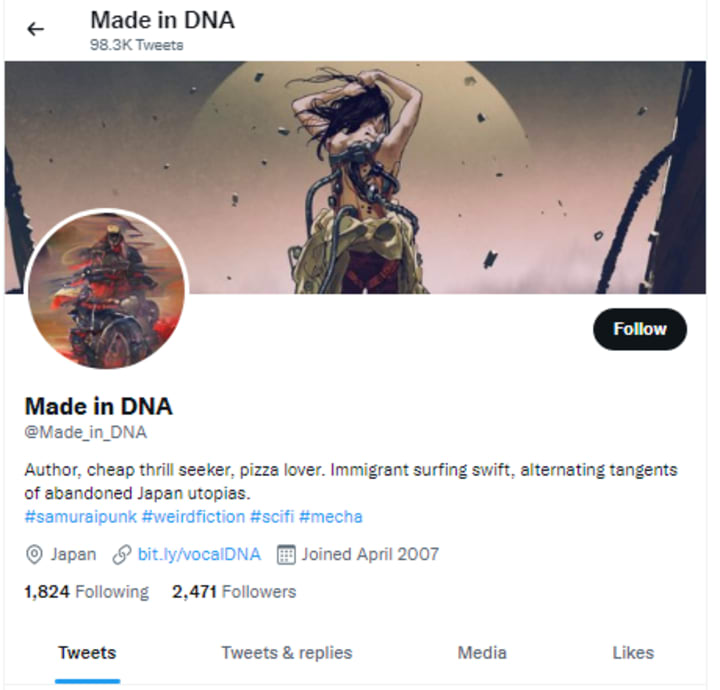The width and height of the screenshot is (720, 690).
Task: Switch to the Likes tab
Action: 633,653
